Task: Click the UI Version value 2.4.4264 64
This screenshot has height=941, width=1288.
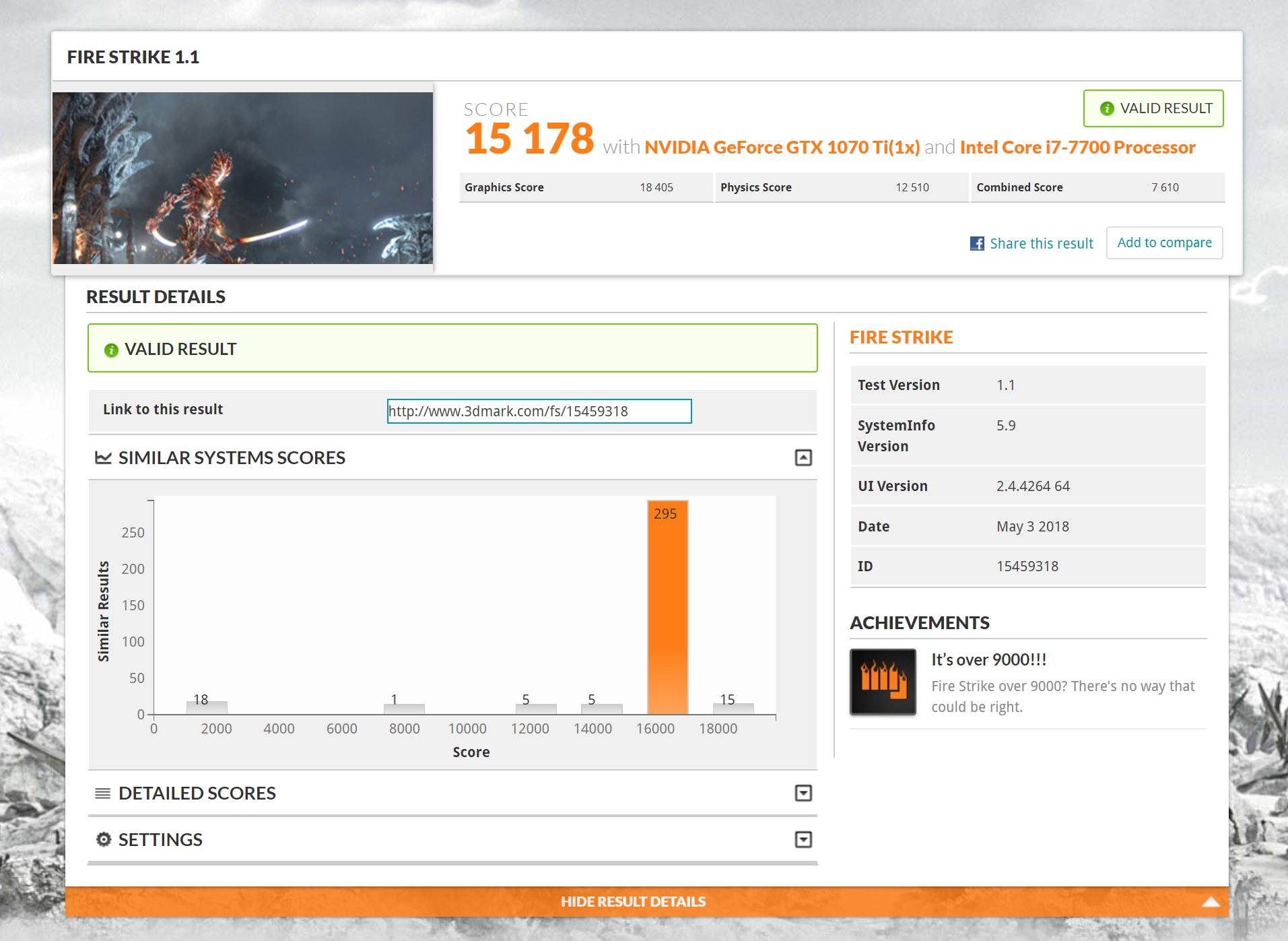Action: click(x=1033, y=486)
